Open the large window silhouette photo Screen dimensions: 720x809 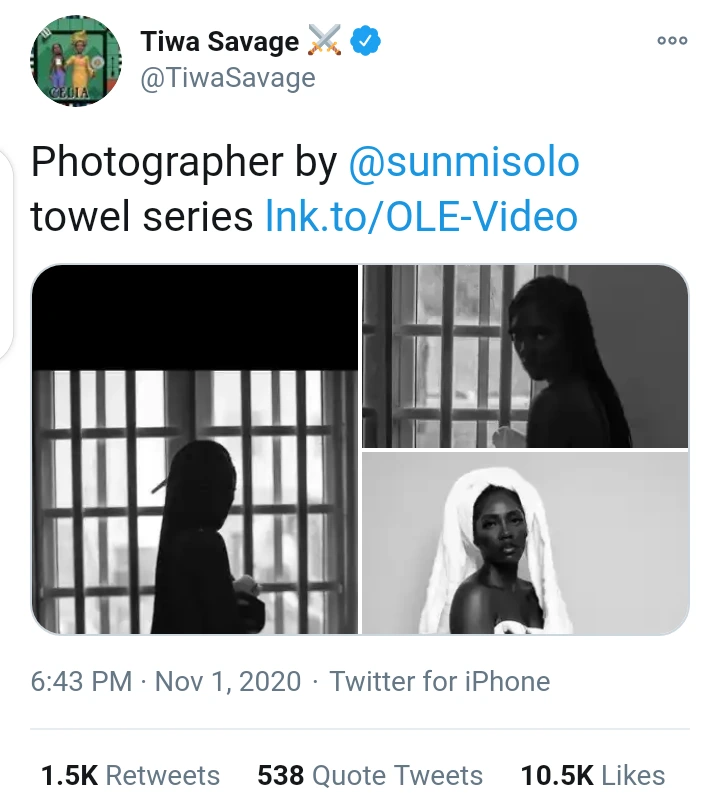[x=195, y=450]
